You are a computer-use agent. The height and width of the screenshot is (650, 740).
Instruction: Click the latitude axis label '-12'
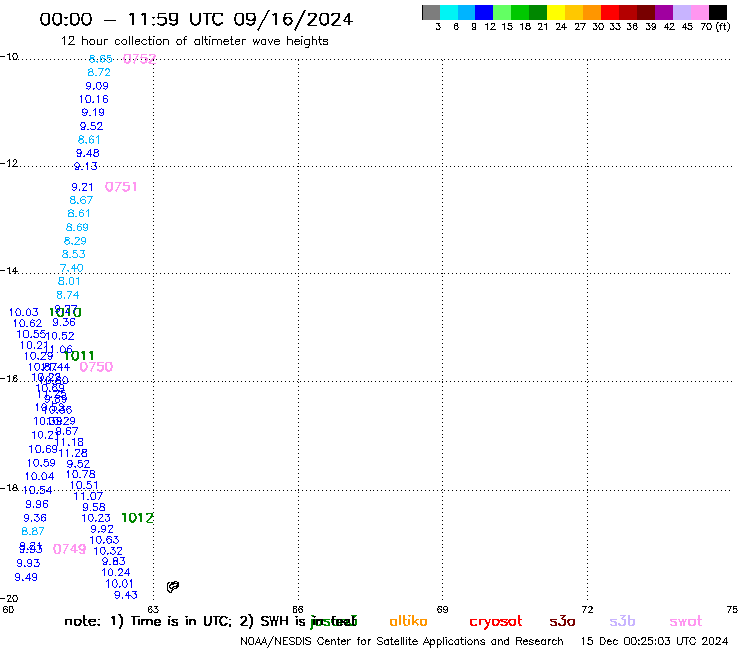(9, 163)
